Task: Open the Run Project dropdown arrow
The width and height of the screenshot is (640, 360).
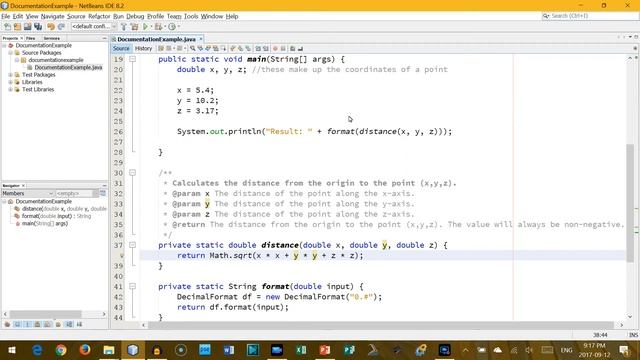Action: [x=151, y=27]
